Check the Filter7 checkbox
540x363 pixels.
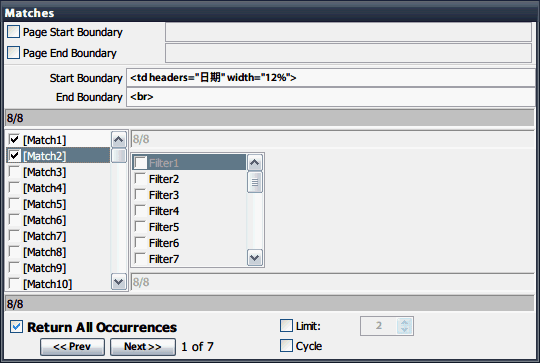140,258
